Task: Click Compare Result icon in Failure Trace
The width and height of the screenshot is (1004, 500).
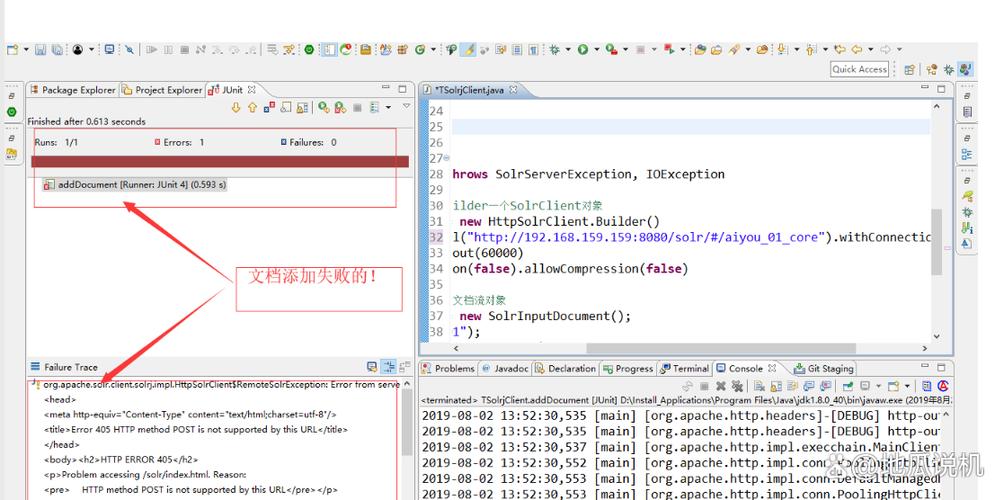Action: pos(405,367)
